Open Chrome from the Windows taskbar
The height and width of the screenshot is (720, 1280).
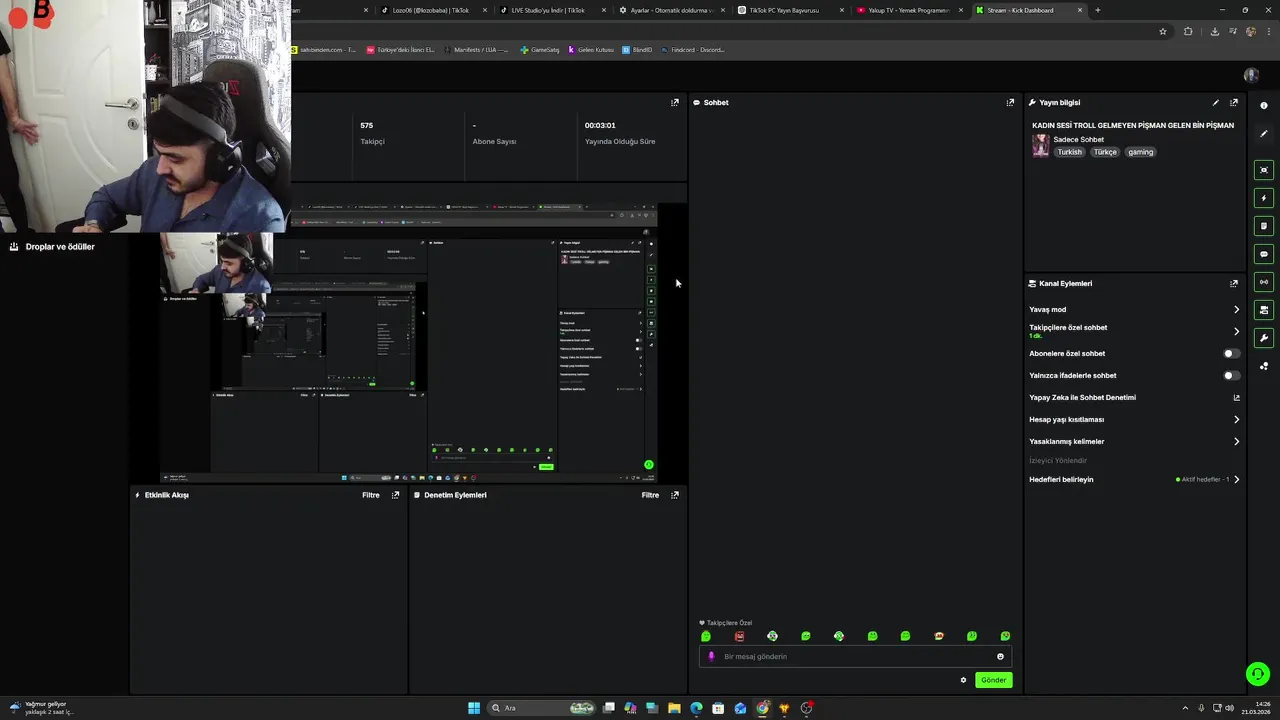click(x=762, y=708)
